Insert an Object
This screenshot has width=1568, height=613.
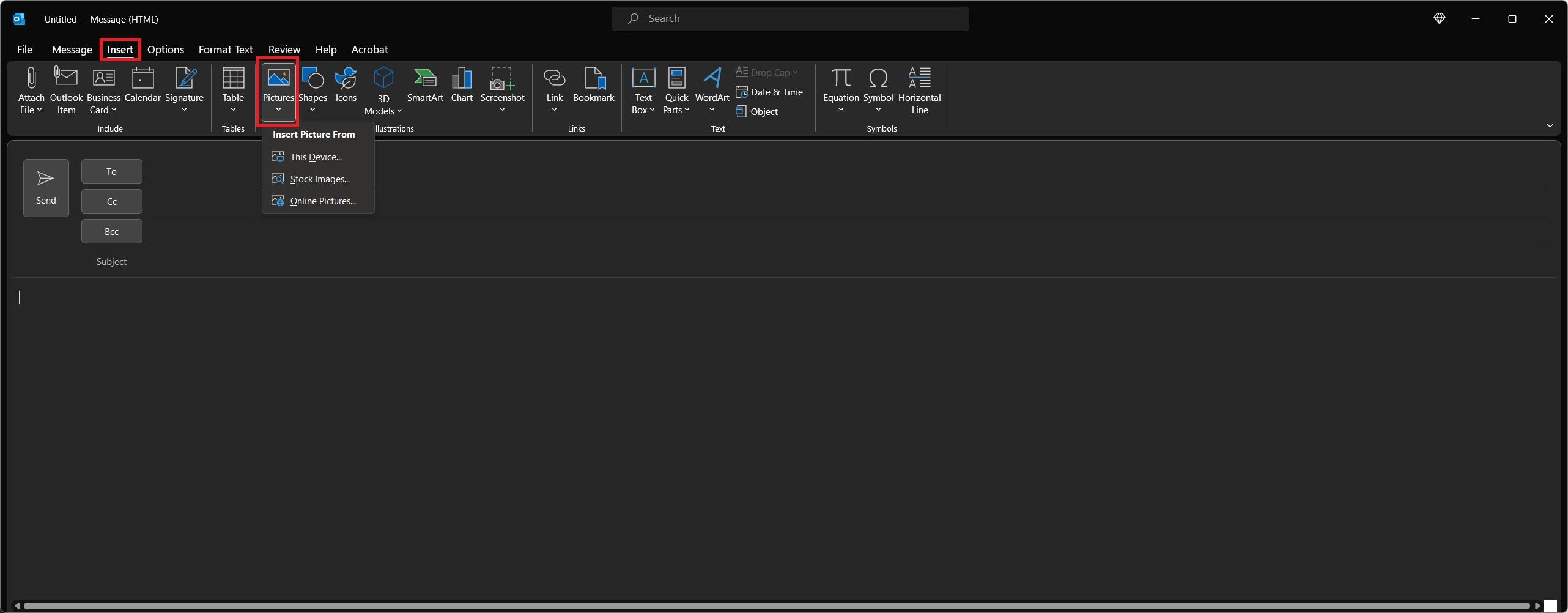pos(757,111)
